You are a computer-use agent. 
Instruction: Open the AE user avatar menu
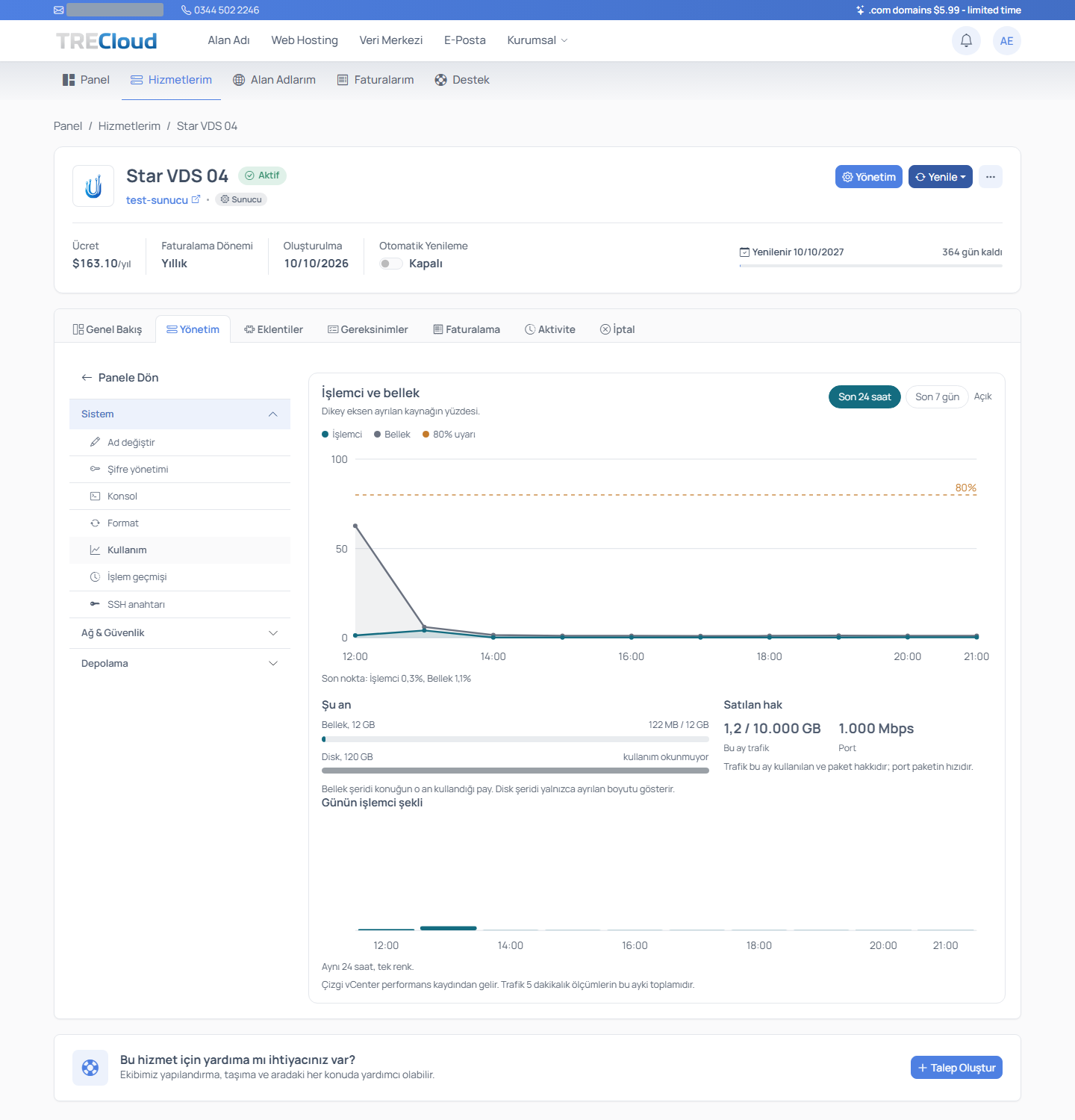pyautogui.click(x=1006, y=40)
